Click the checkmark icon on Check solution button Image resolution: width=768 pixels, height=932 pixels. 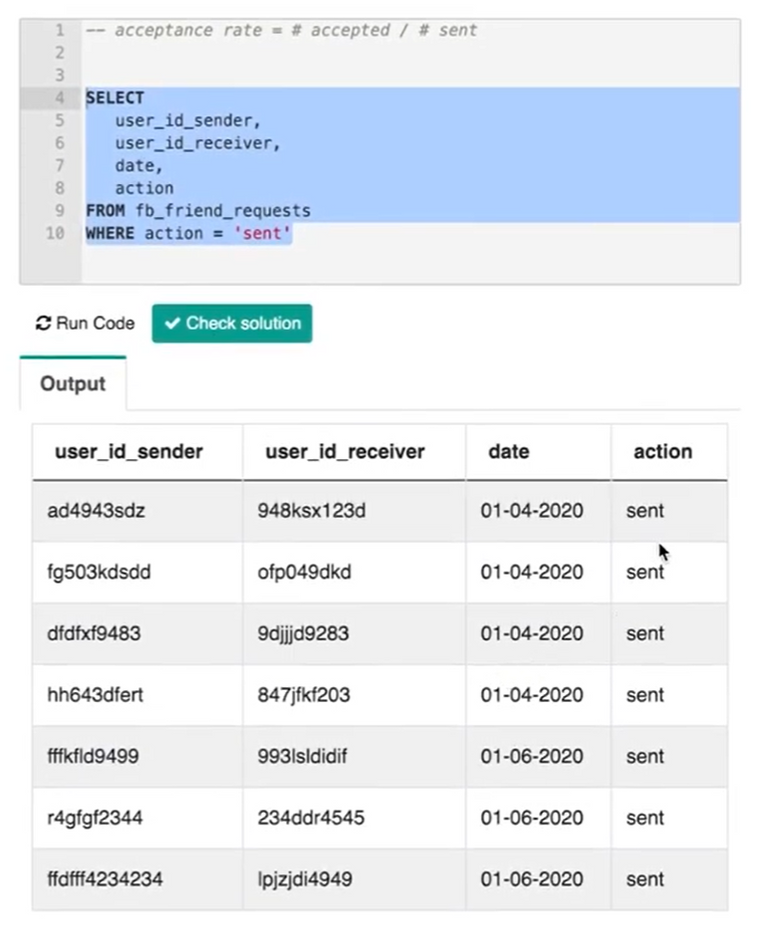point(172,323)
